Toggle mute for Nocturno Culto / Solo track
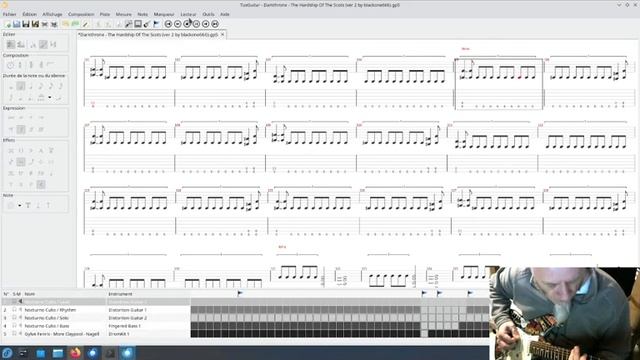 coord(20,318)
